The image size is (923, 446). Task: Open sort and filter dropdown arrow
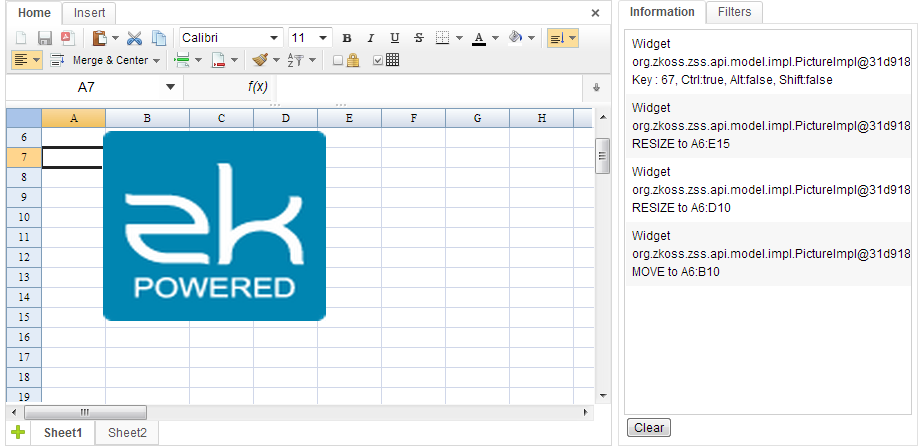tap(312, 60)
